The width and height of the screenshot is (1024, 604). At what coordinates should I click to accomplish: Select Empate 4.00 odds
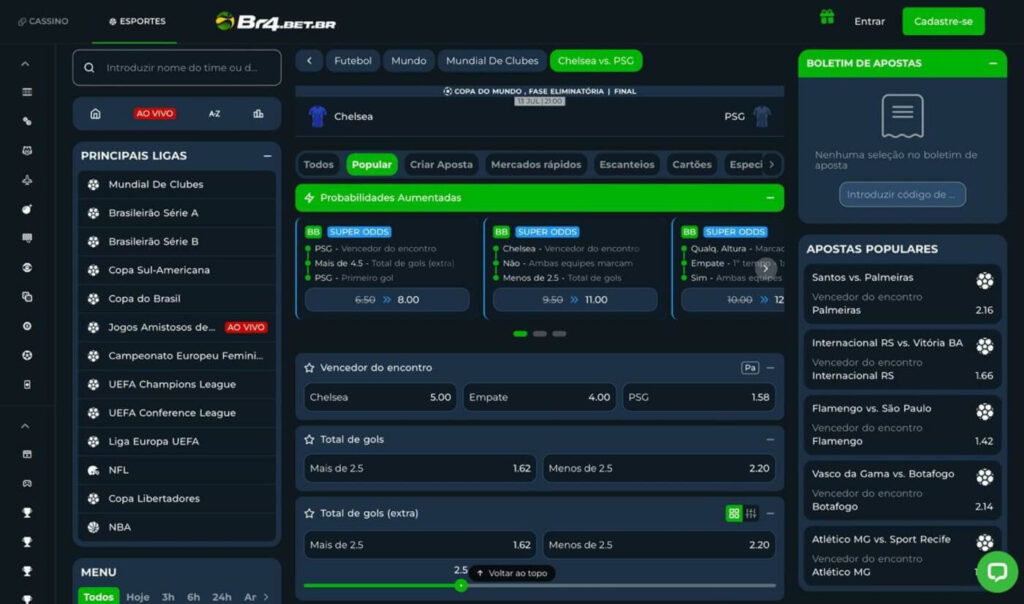(539, 397)
